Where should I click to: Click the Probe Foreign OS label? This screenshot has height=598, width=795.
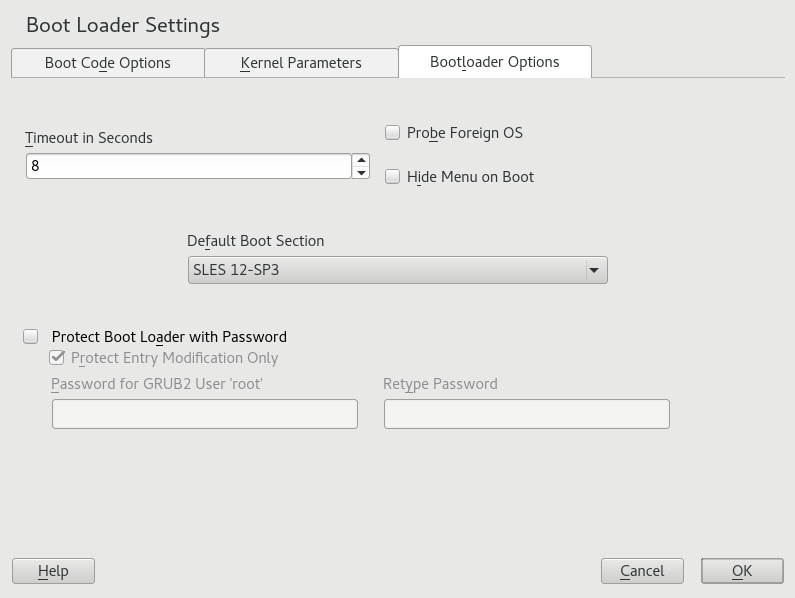(465, 133)
